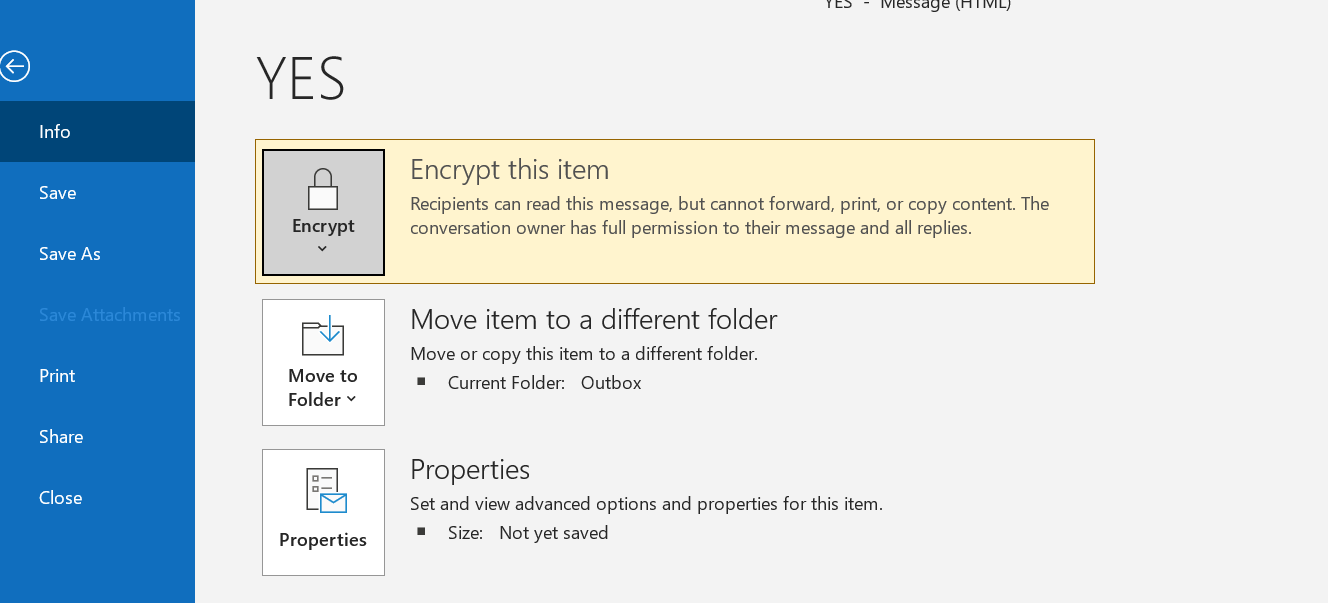Open the Save As option

[97, 254]
